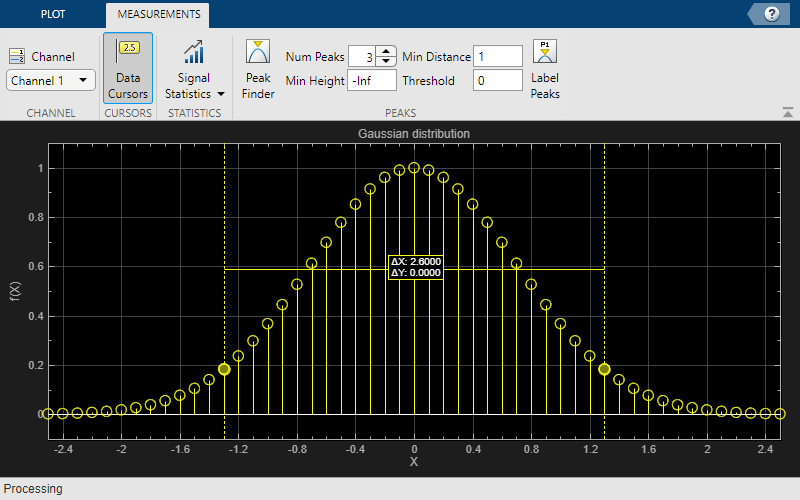Image resolution: width=800 pixels, height=500 pixels.
Task: Toggle the Peak Finder icon
Action: [x=258, y=52]
